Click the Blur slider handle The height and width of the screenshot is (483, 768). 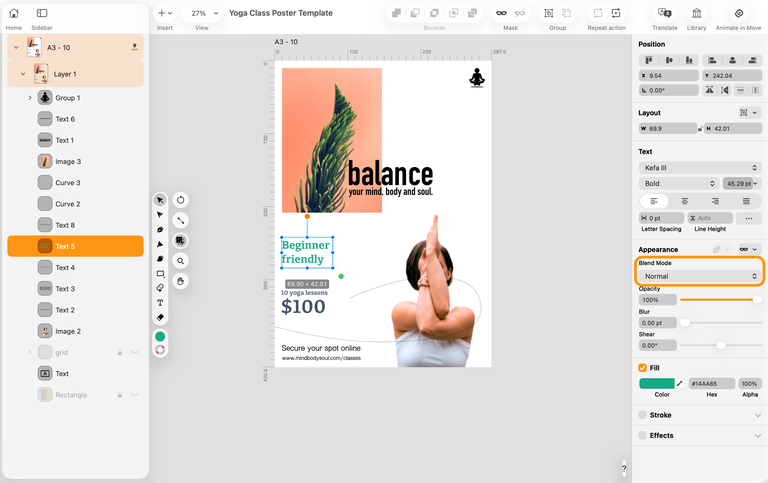685,323
